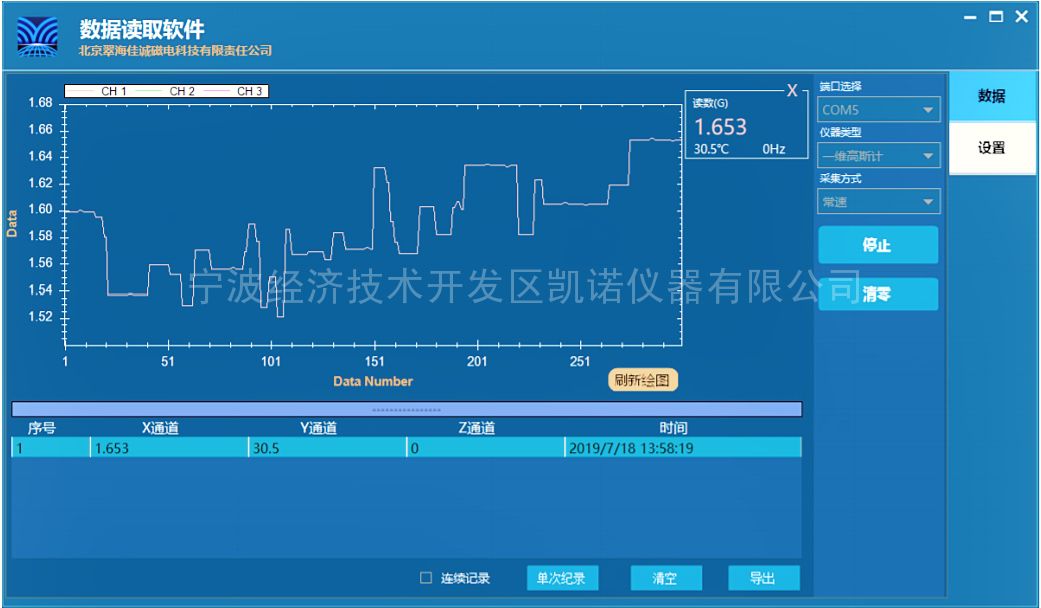The image size is (1041, 608).
Task: Enable the 连续记录 checkbox
Action: tap(426, 578)
